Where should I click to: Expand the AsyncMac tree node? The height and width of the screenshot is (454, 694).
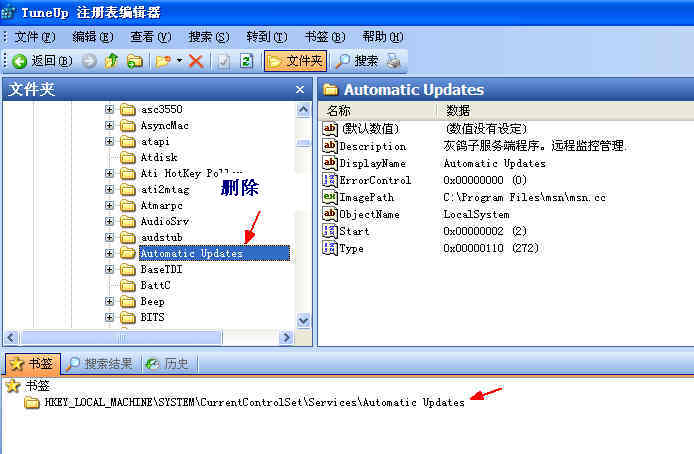tap(109, 125)
